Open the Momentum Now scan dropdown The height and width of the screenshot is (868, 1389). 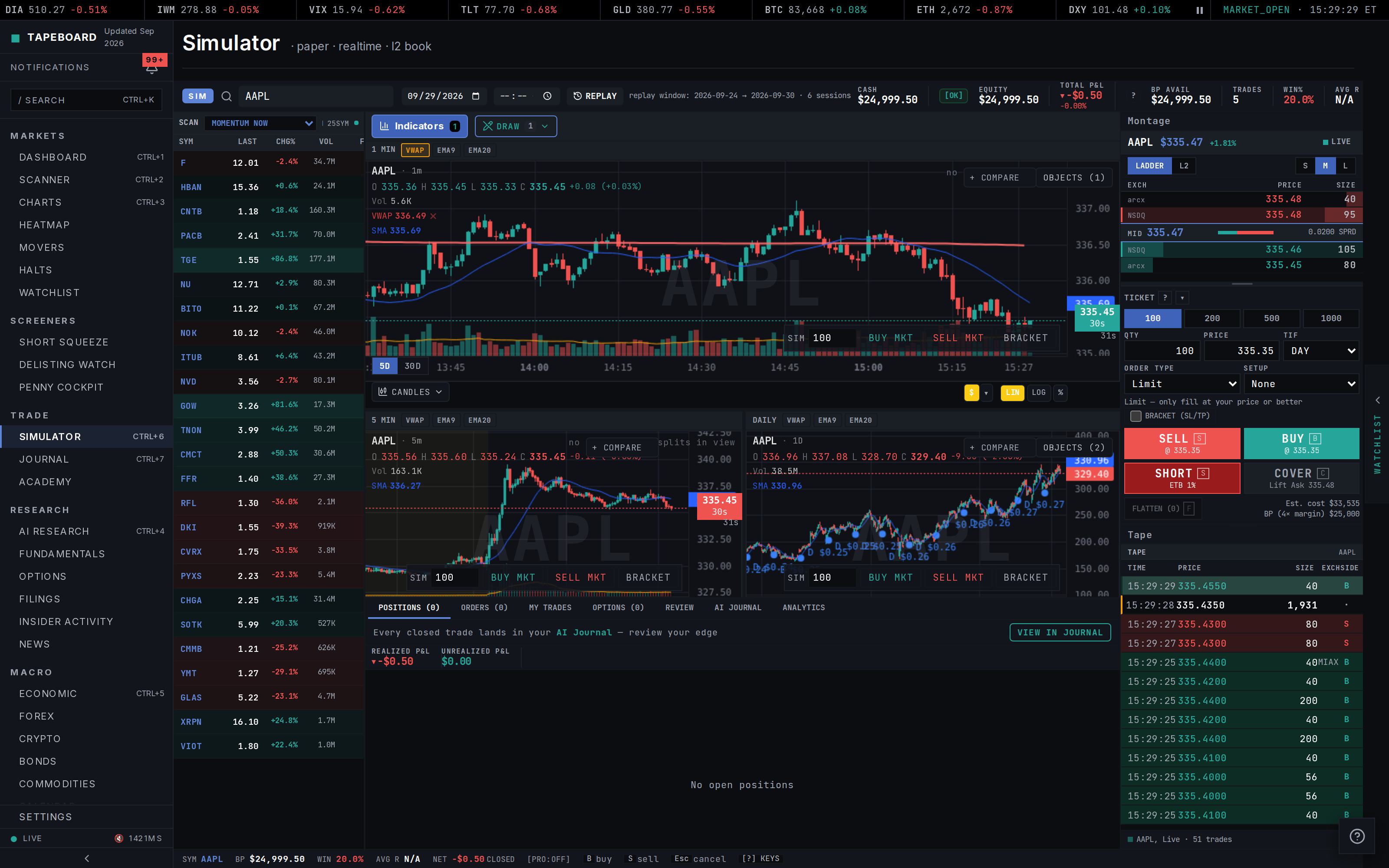click(x=260, y=123)
